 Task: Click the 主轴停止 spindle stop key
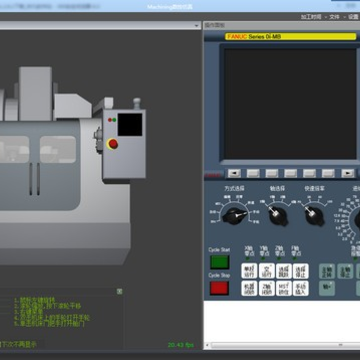point(345,271)
